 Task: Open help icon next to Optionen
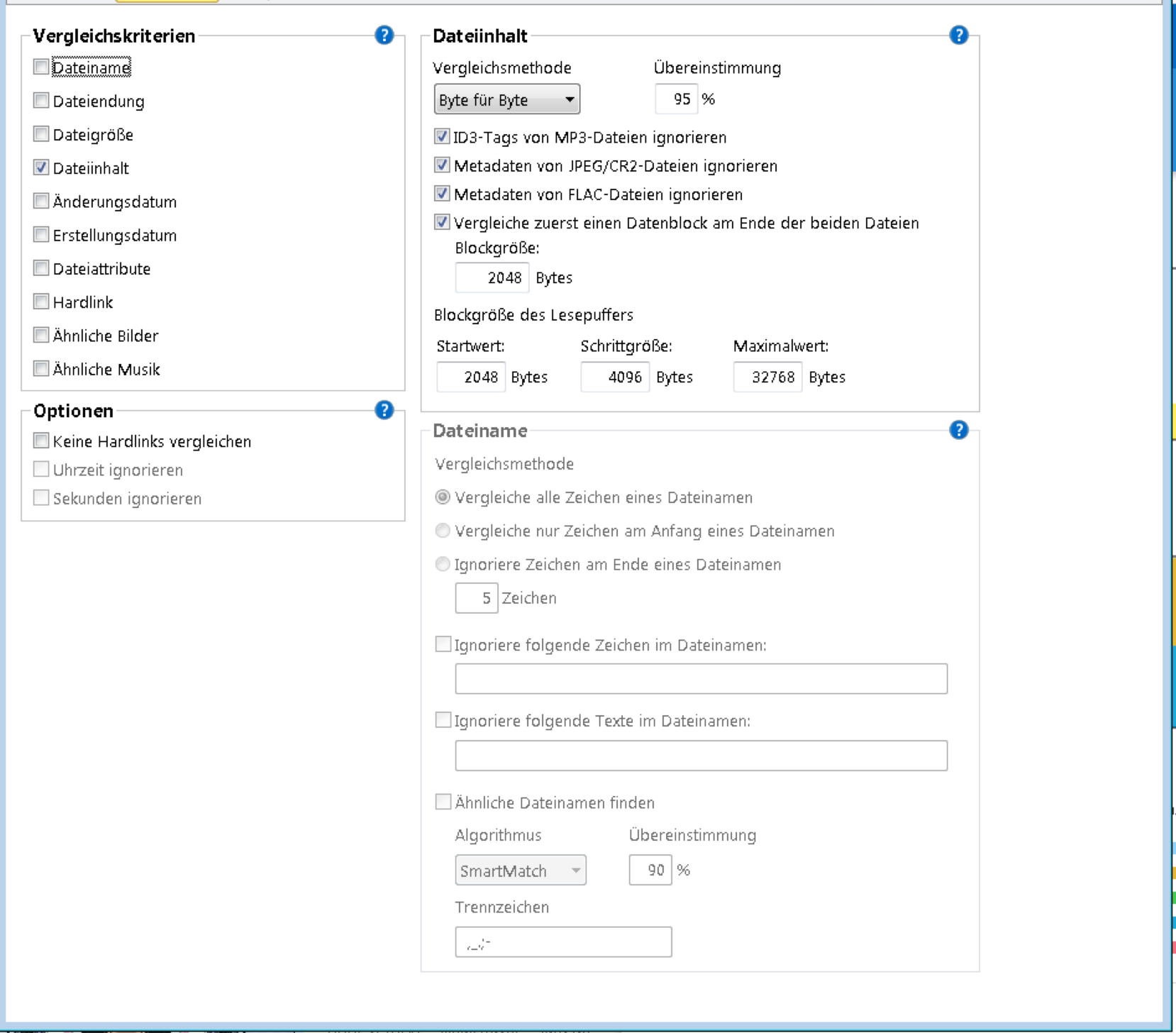(x=384, y=410)
